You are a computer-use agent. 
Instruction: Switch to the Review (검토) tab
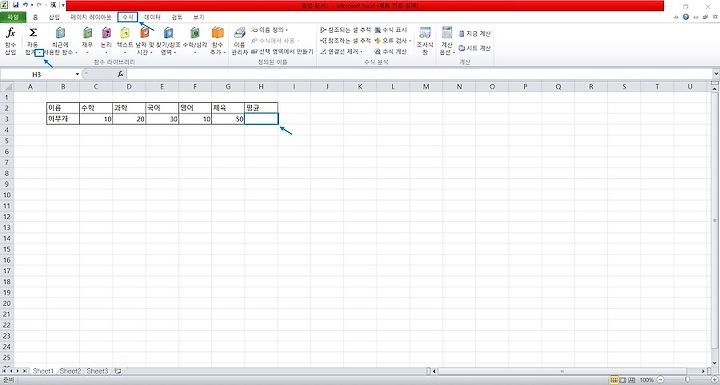click(x=177, y=17)
